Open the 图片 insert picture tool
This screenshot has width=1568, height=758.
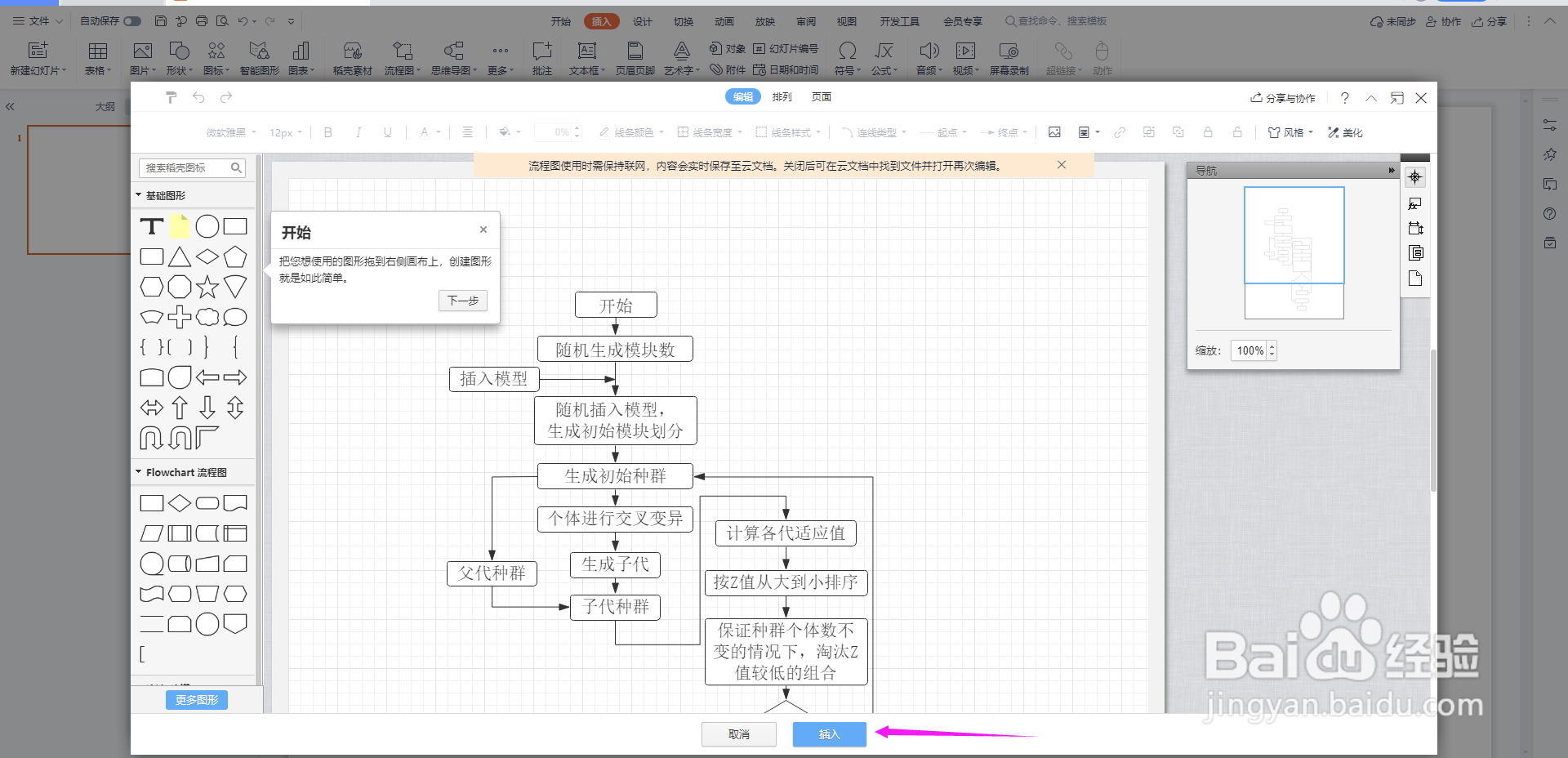pyautogui.click(x=142, y=59)
